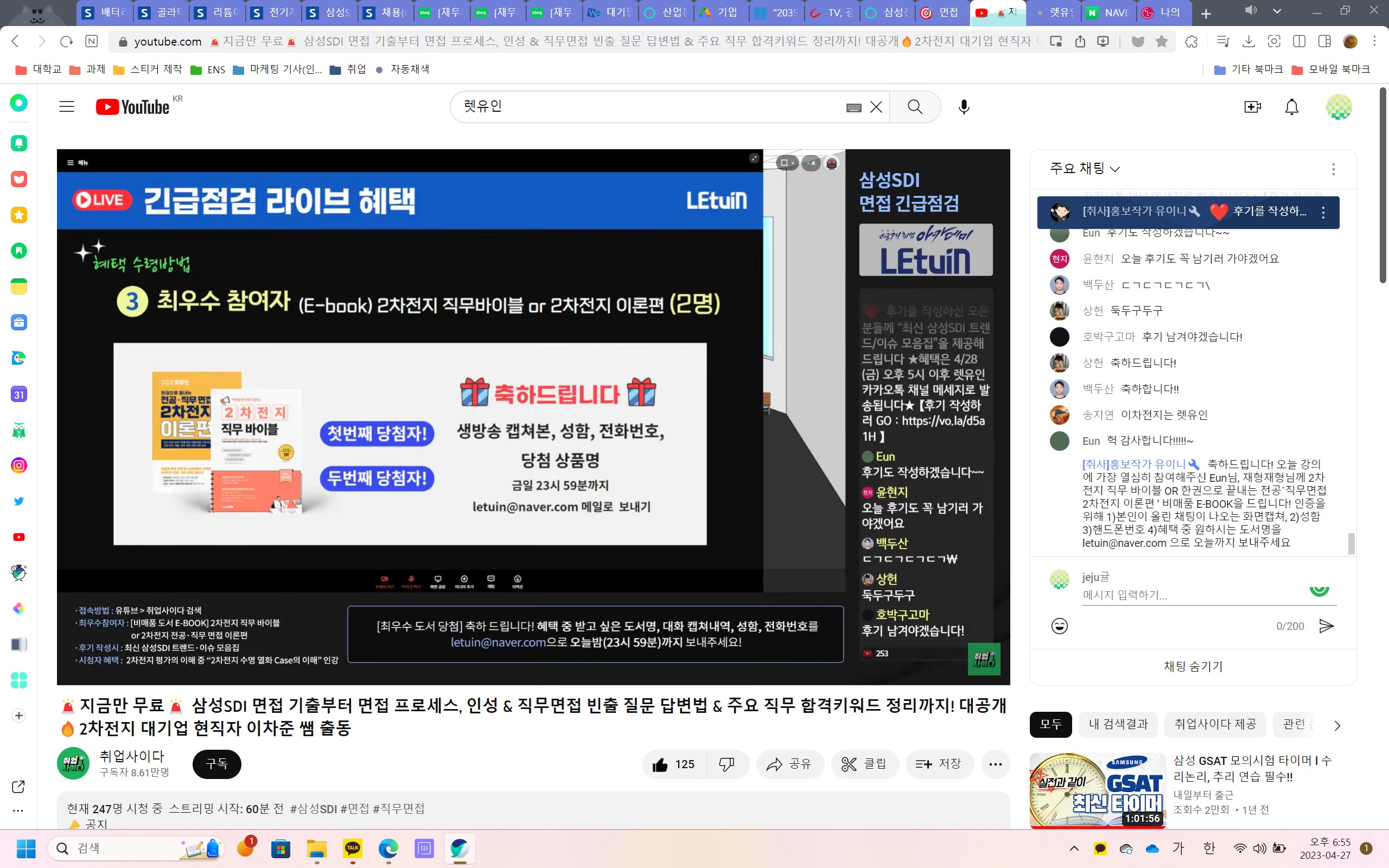Open the YouTube hamburger guide menu
Screen dimensions: 1389x868
tap(67, 107)
